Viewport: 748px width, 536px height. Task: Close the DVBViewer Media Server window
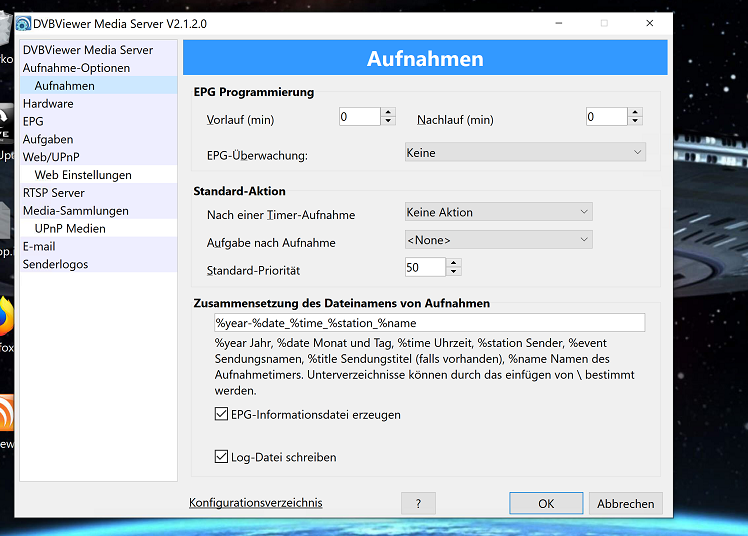click(649, 23)
